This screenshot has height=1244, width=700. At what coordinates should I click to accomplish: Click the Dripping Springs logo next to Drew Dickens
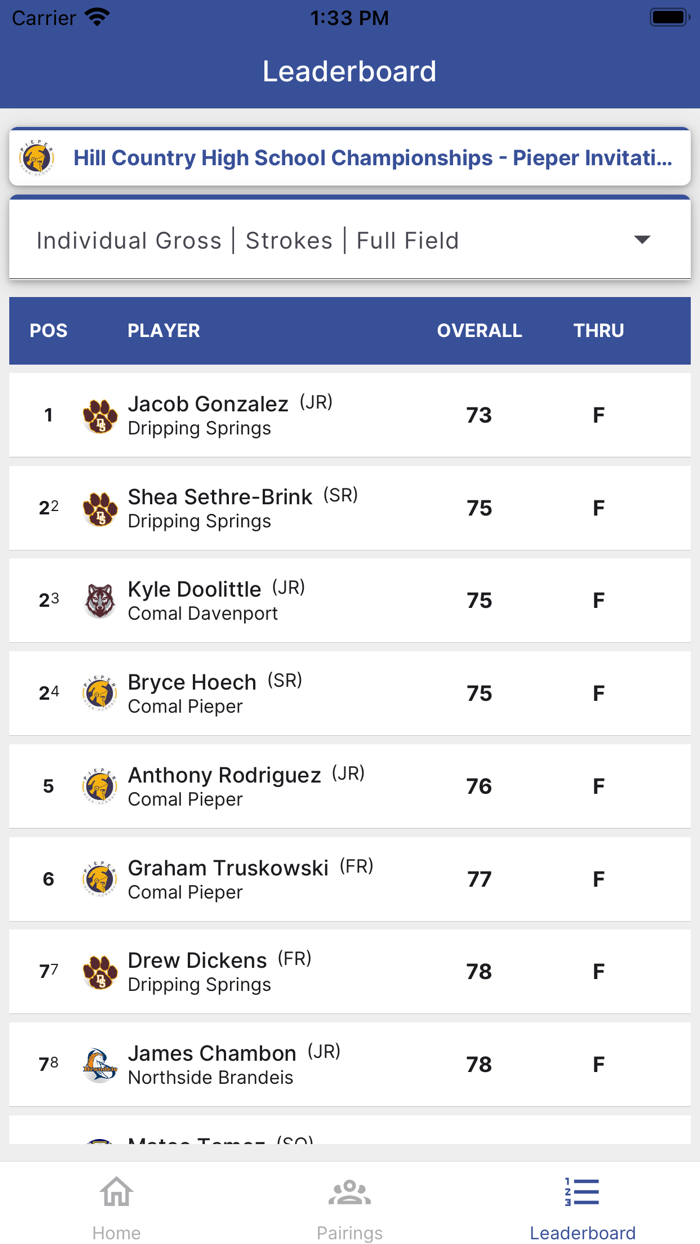pos(99,971)
